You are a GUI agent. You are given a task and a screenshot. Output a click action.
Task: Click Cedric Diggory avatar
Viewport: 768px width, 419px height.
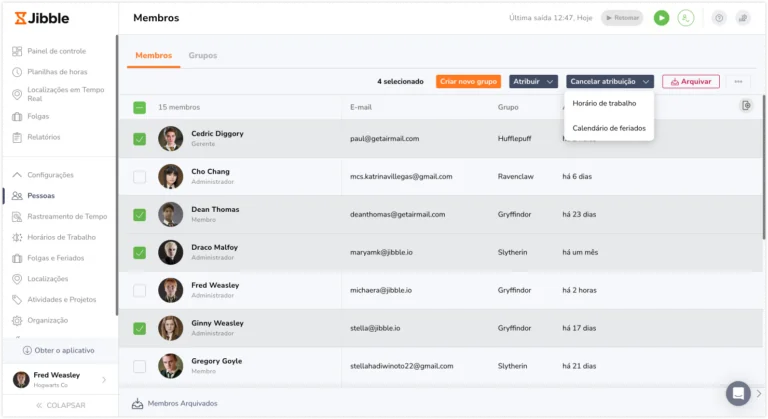click(170, 139)
